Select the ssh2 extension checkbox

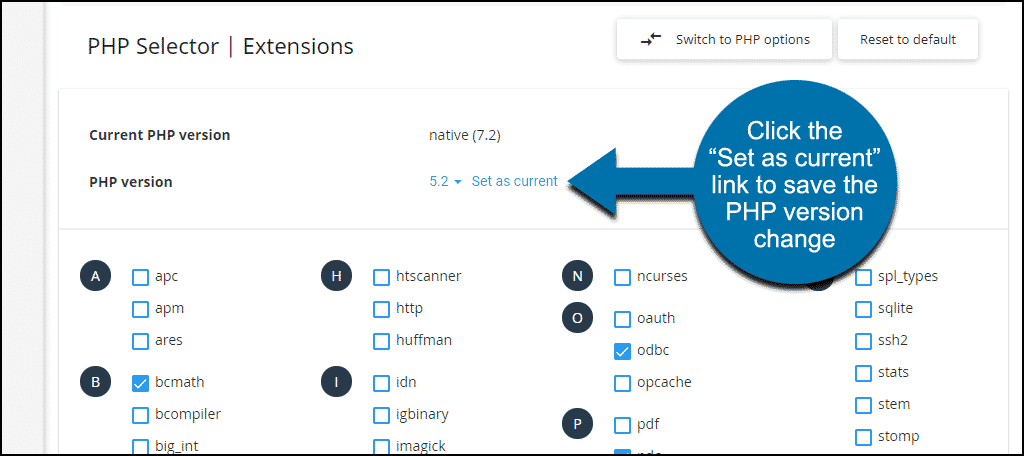pos(863,341)
